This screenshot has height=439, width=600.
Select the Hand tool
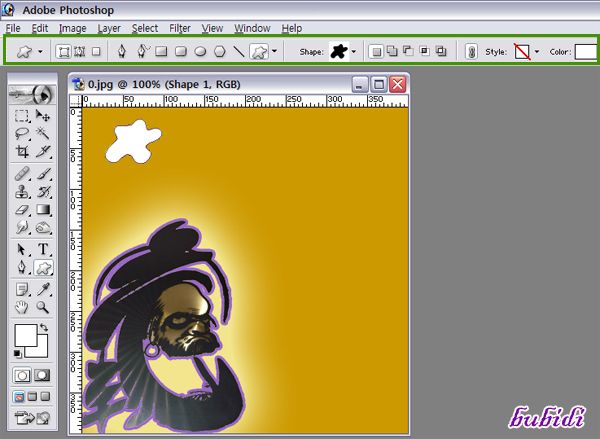point(21,307)
